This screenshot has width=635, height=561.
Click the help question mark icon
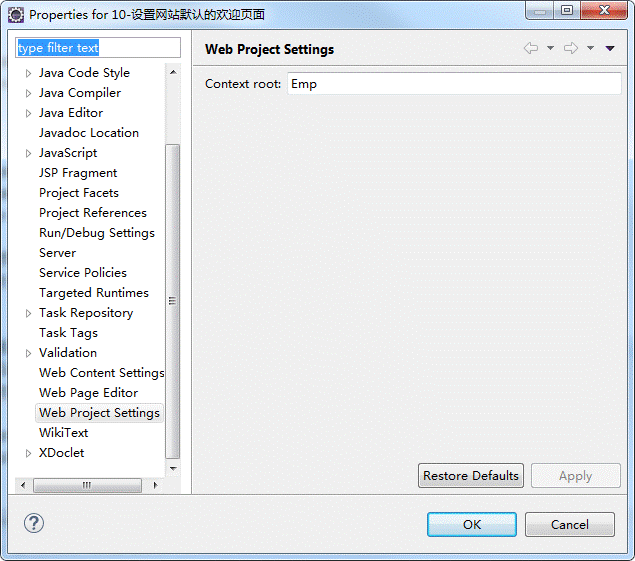(34, 523)
